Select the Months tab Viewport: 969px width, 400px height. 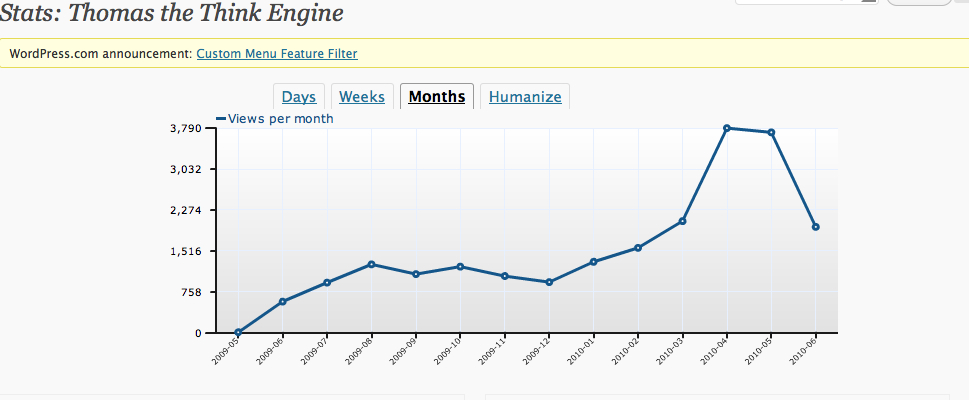[x=437, y=97]
